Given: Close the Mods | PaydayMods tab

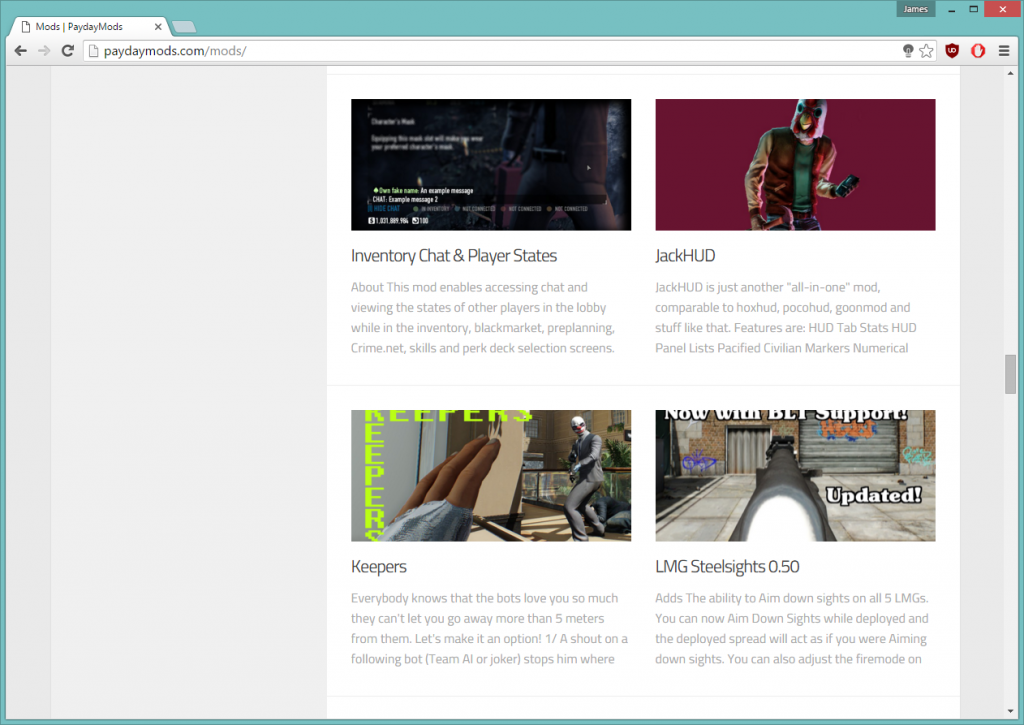Looking at the screenshot, I should [158, 27].
